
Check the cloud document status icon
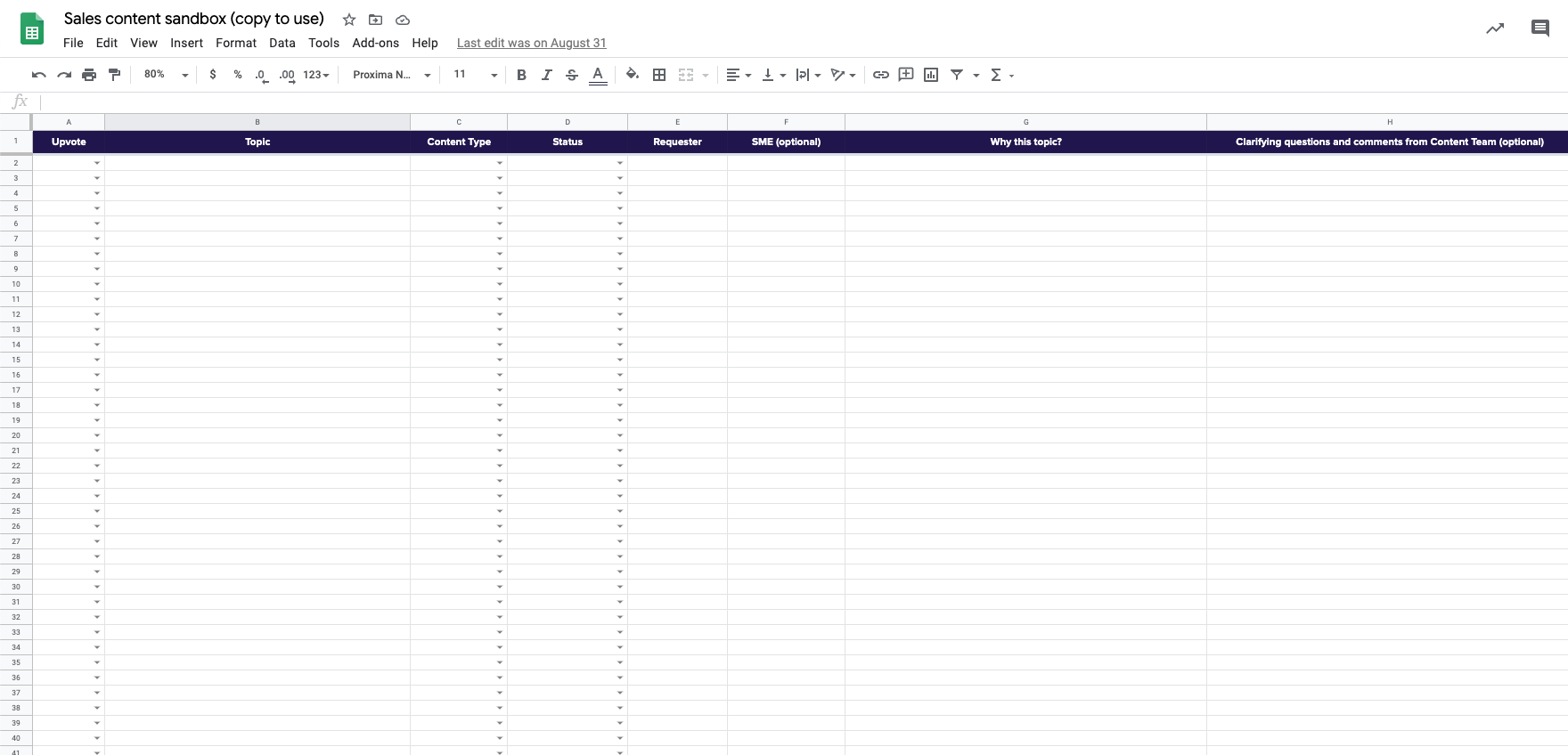coord(403,20)
